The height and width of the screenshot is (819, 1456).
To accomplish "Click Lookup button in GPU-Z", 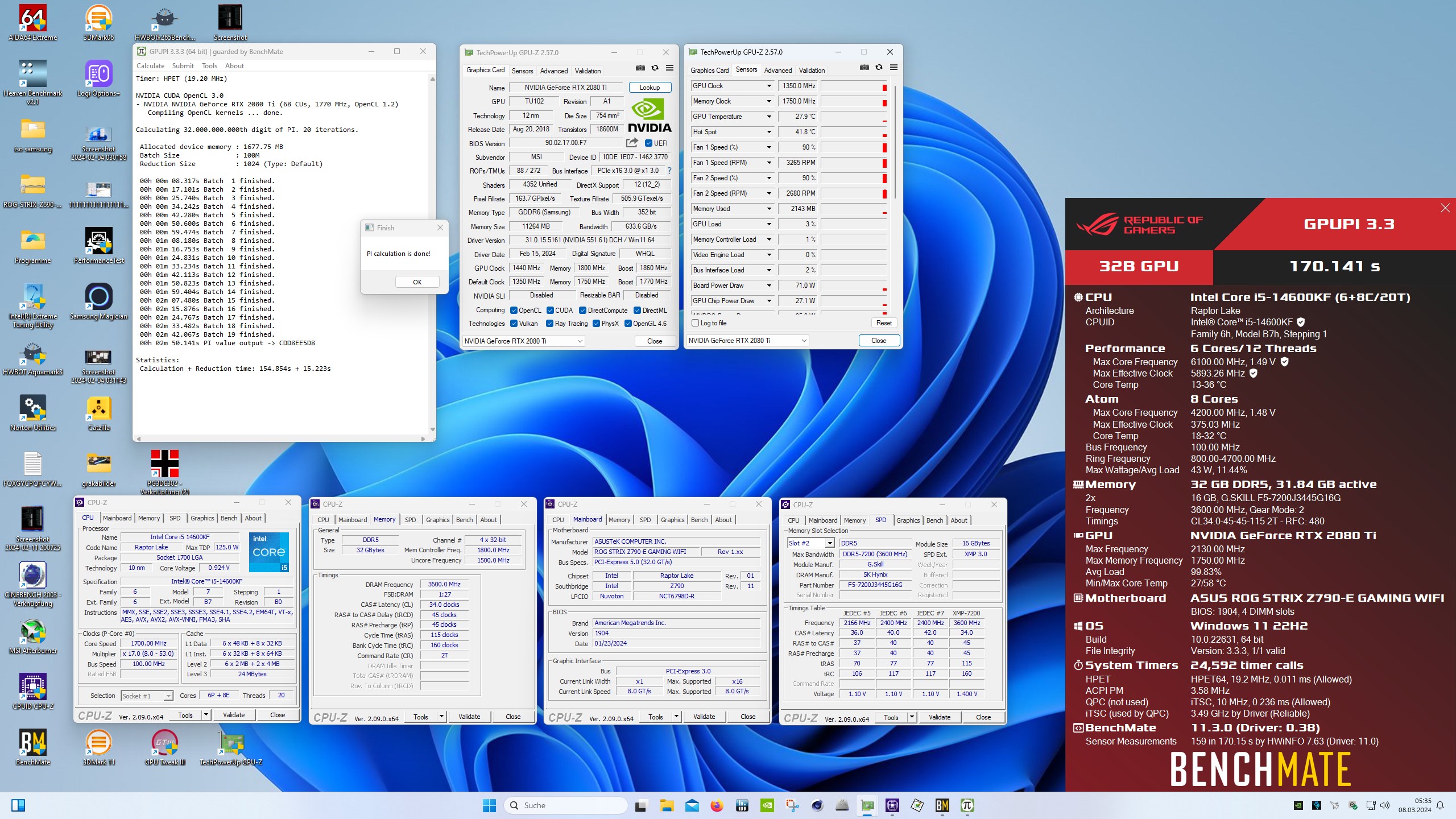I will click(650, 88).
